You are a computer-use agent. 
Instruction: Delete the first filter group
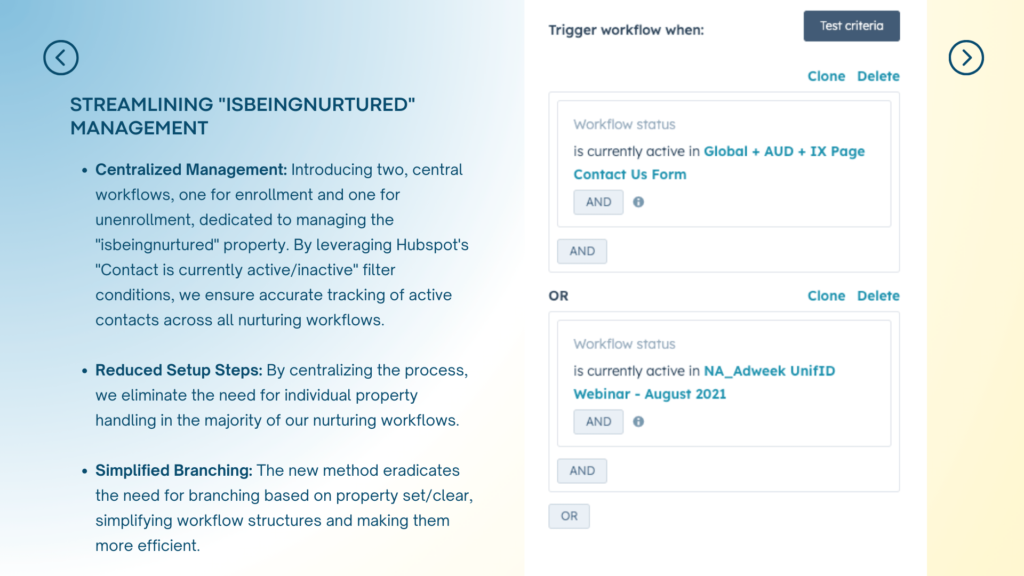point(878,76)
